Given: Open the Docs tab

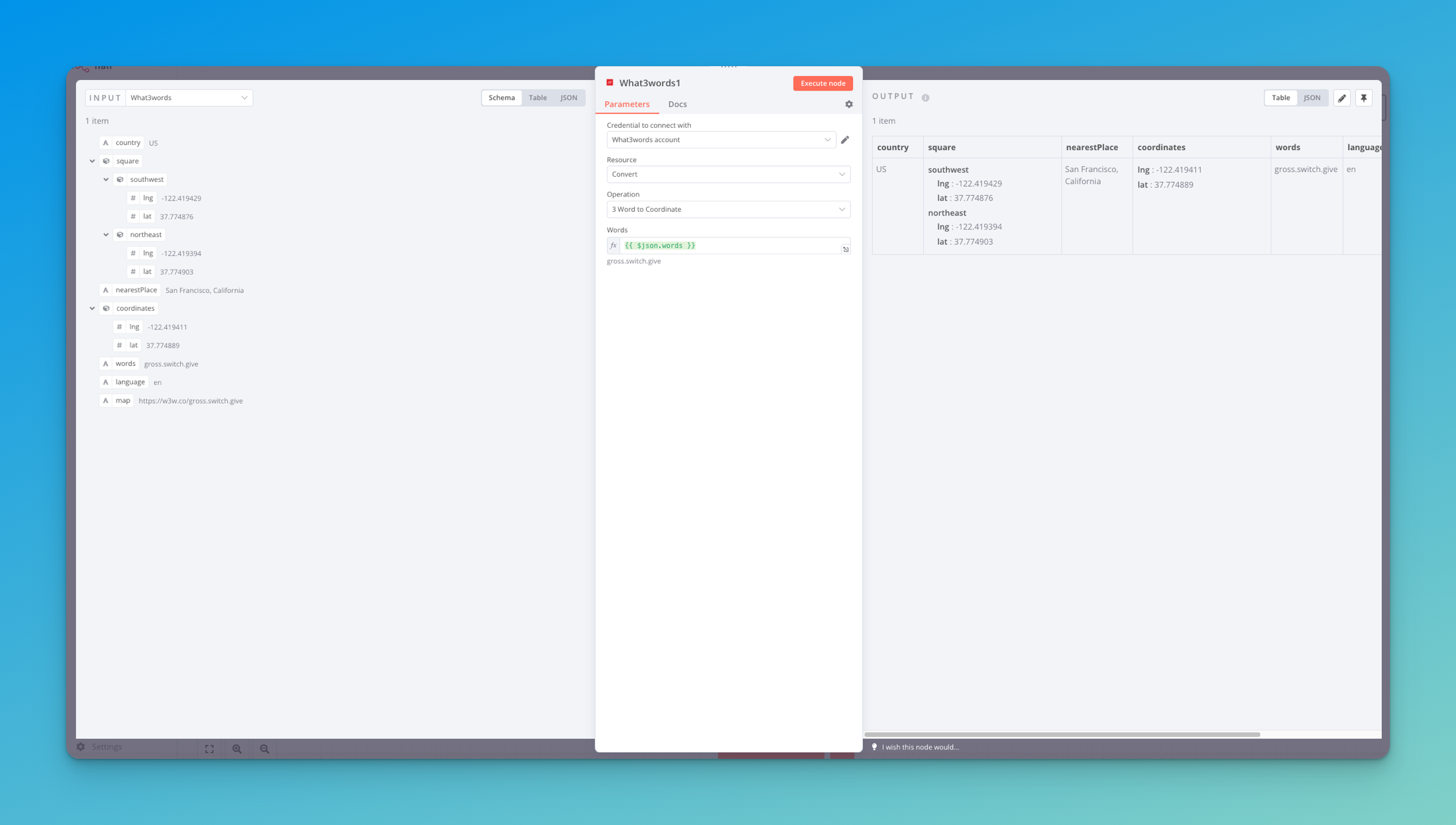Looking at the screenshot, I should pyautogui.click(x=677, y=105).
